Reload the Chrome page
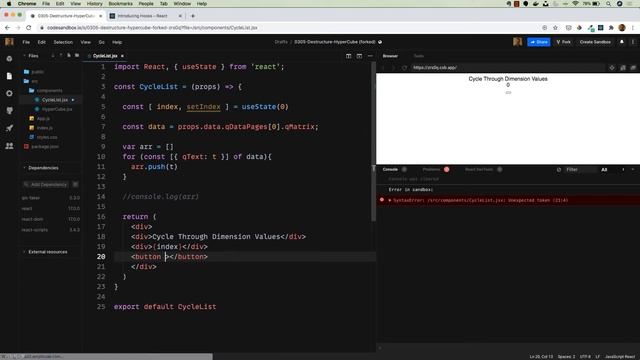This screenshot has width=640, height=360. click(x=28, y=28)
